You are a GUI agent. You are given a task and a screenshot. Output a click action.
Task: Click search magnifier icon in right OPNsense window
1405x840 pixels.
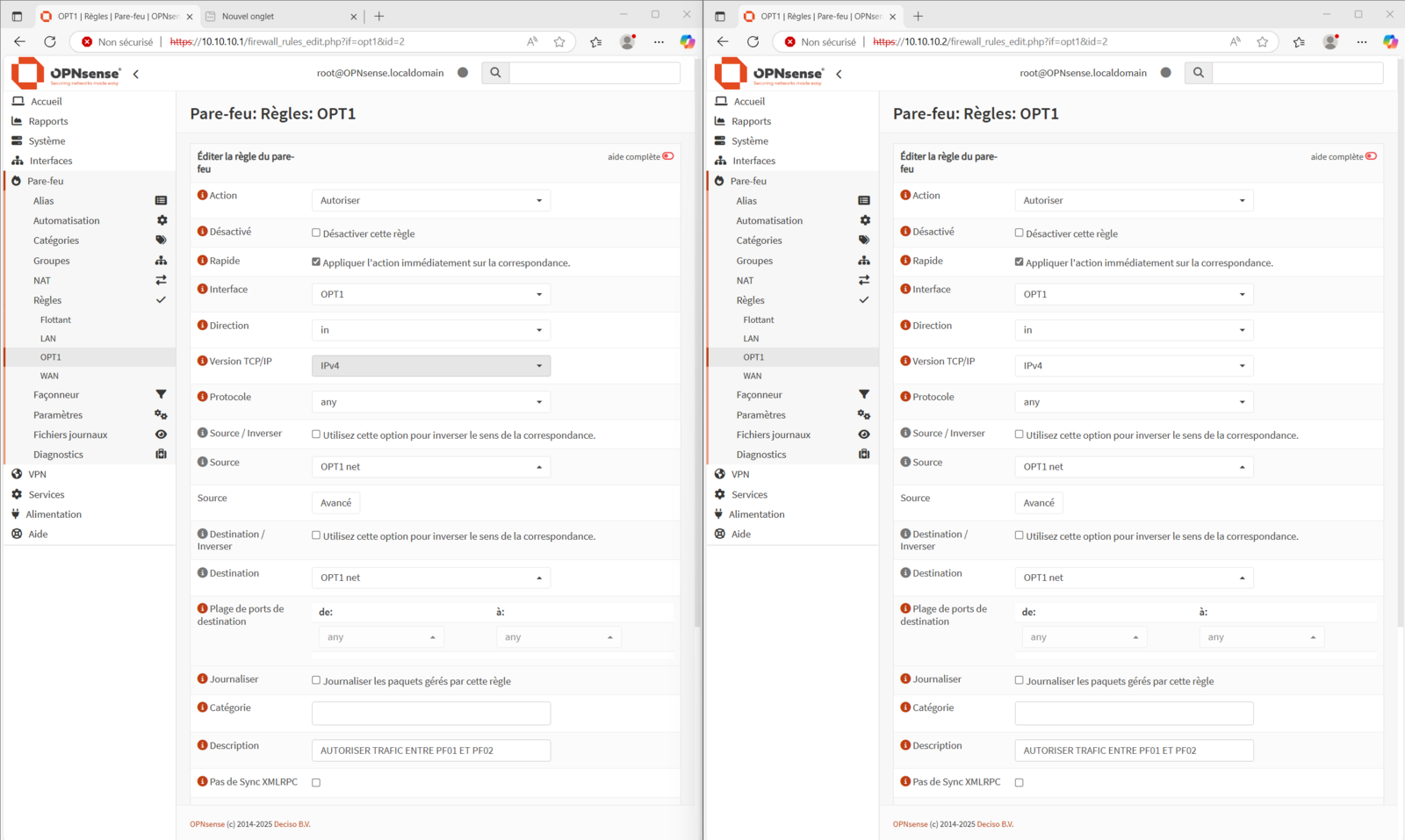click(1199, 73)
